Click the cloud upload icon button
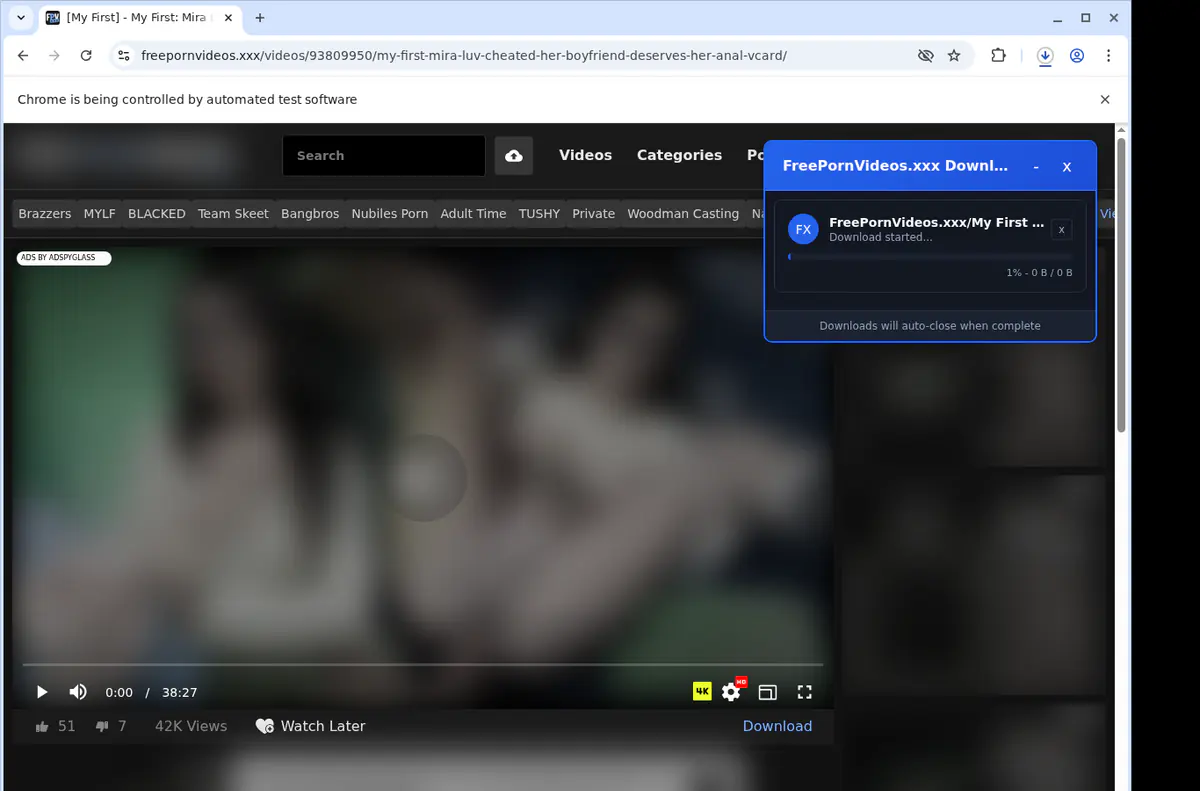 (514, 156)
